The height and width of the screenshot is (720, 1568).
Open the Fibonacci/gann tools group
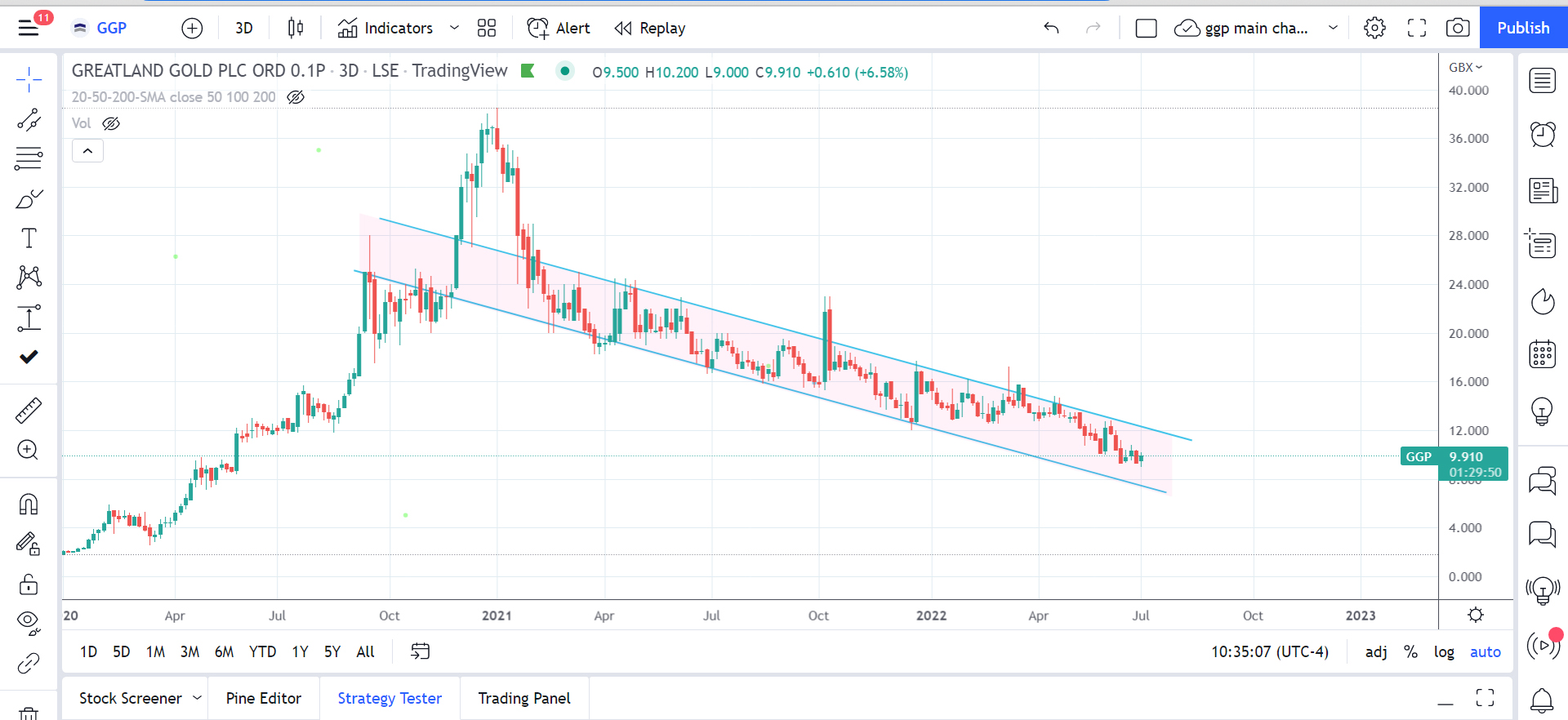[29, 158]
